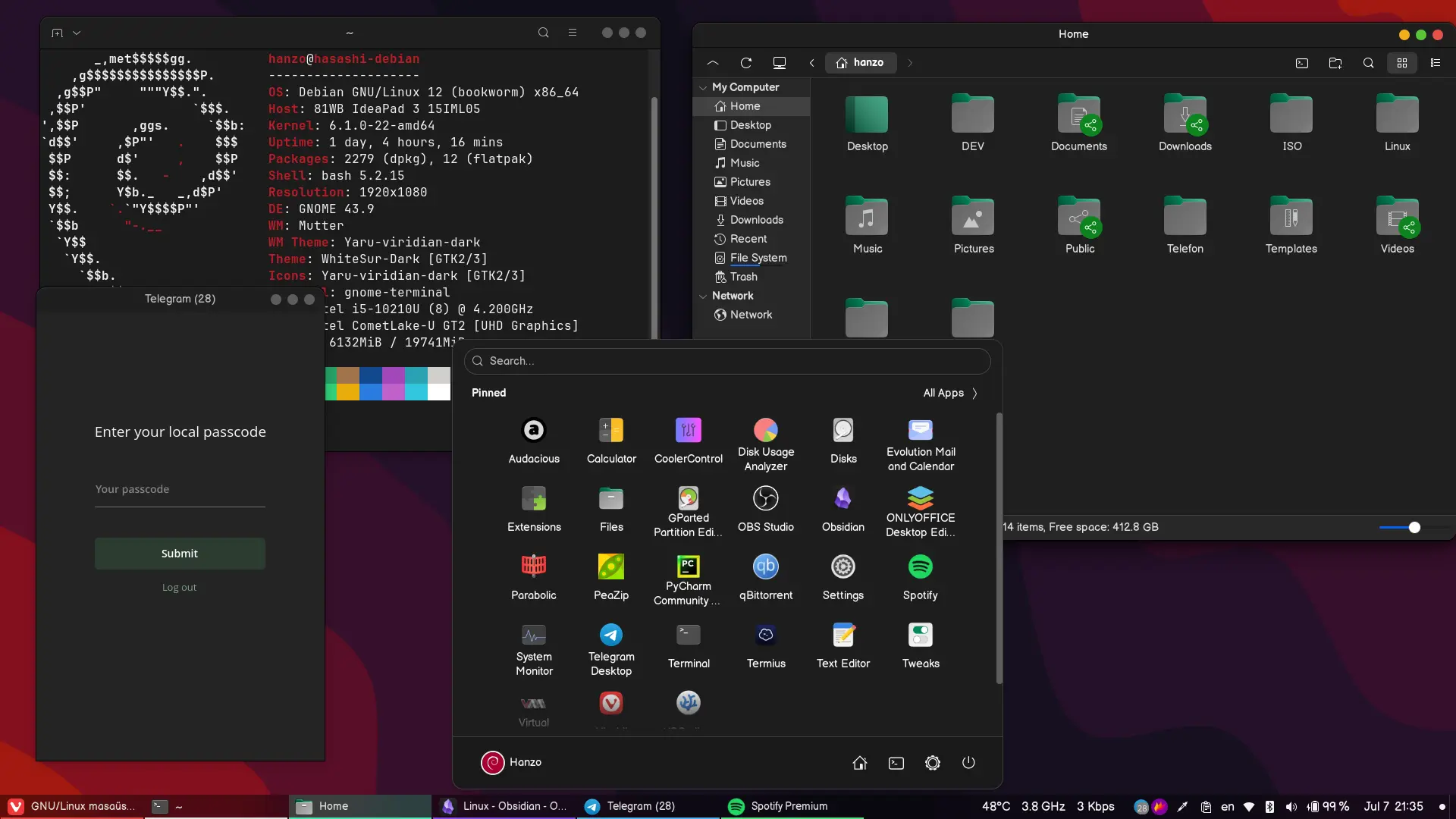Reload the Home folder in file manager
Screen dimensions: 1456x819
coord(746,63)
